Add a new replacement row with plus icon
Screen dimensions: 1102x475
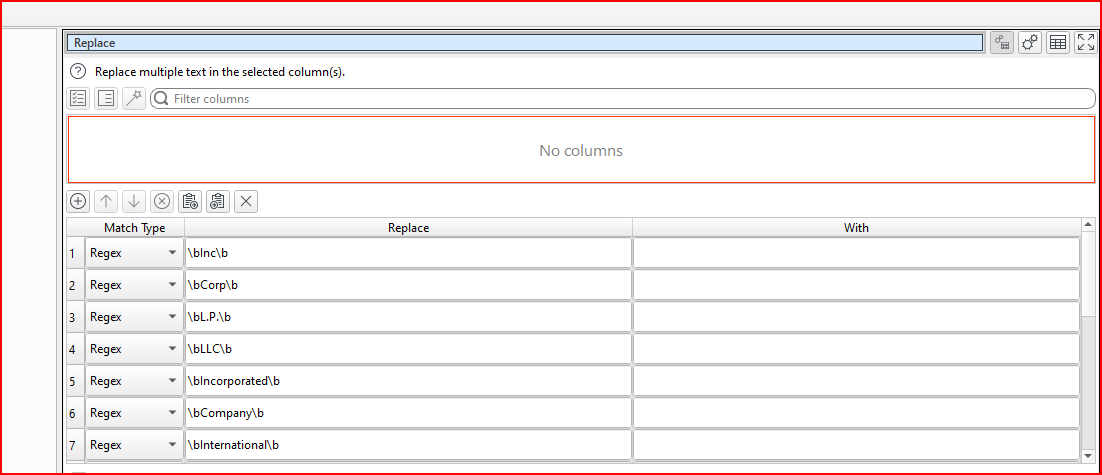click(x=78, y=201)
